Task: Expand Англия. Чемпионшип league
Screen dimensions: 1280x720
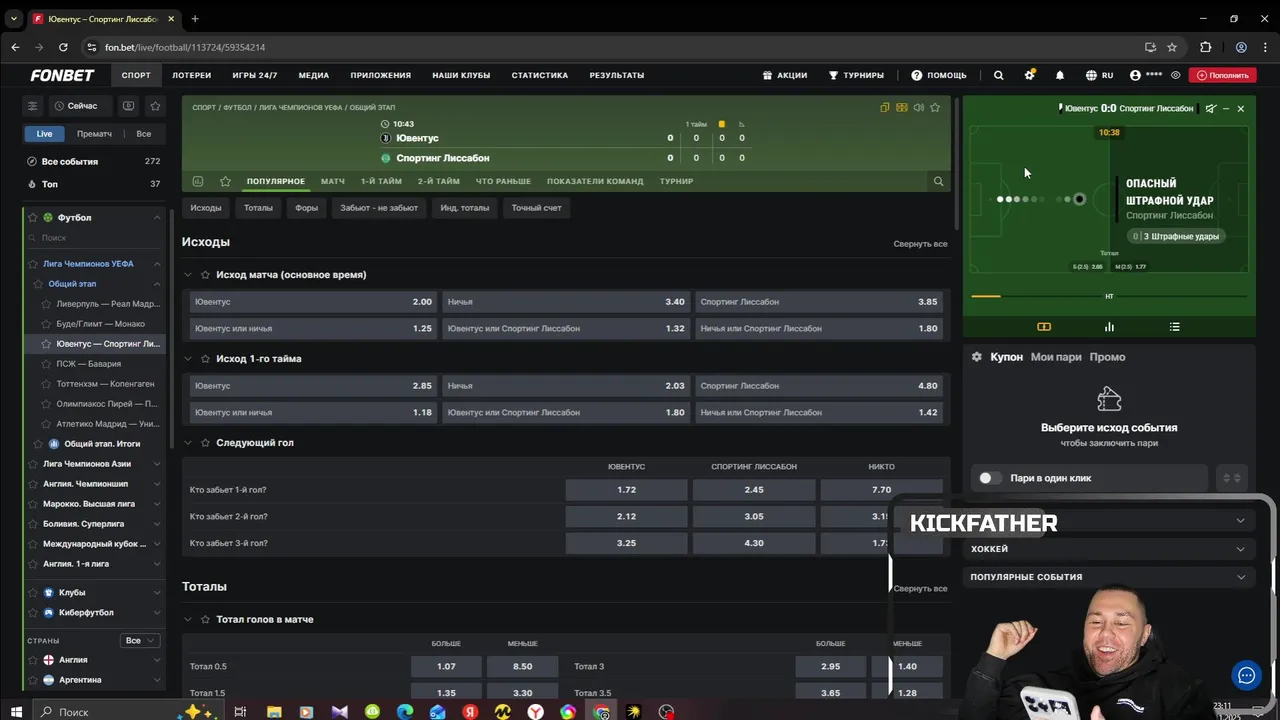Action: 157,484
